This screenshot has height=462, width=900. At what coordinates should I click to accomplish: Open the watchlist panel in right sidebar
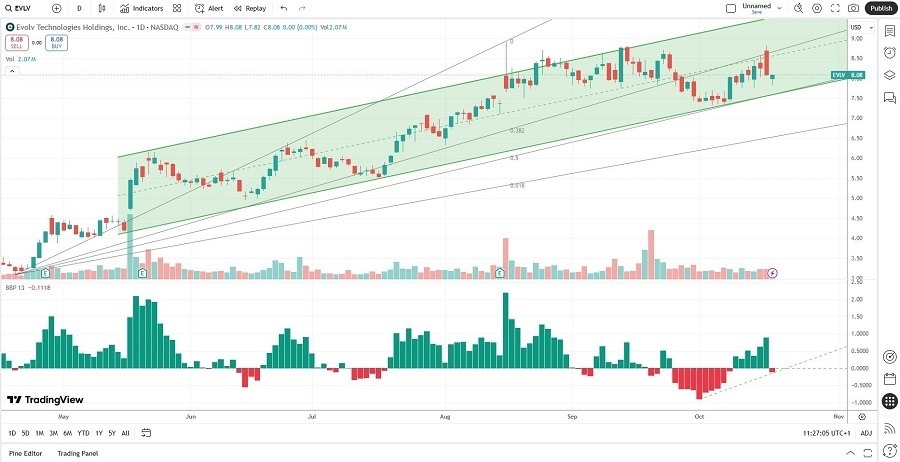tap(889, 31)
